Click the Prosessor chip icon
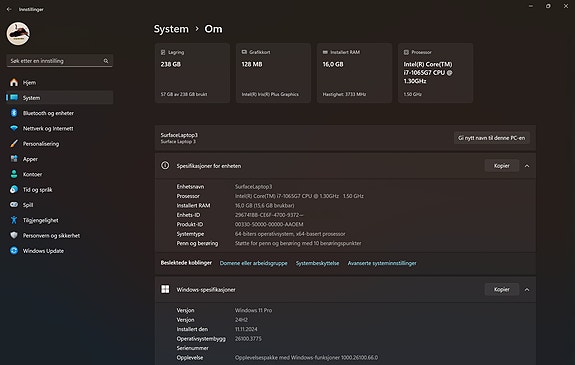Screen dimensions: 575x365 [x=406, y=52]
